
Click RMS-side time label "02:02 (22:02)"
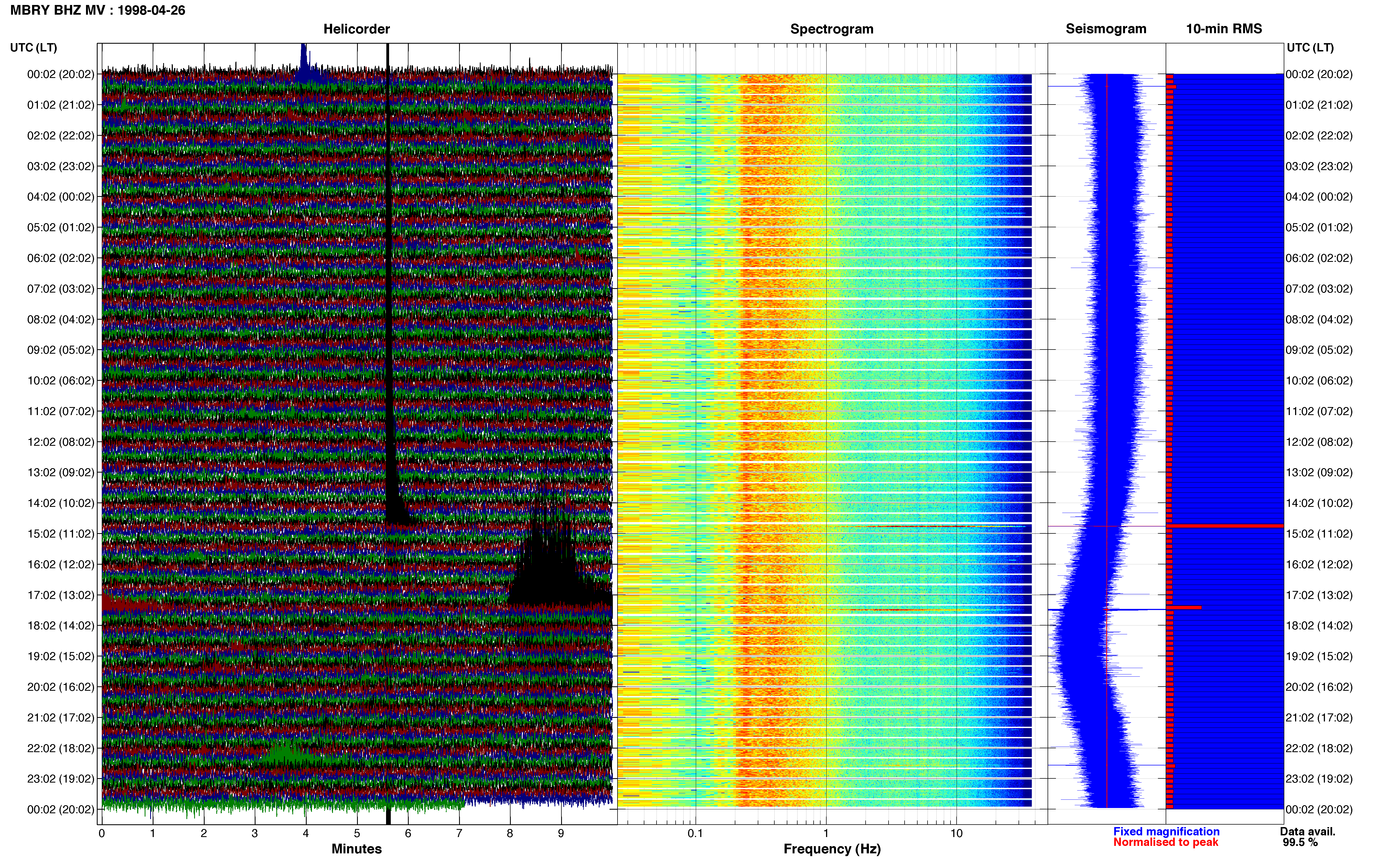(1319, 135)
